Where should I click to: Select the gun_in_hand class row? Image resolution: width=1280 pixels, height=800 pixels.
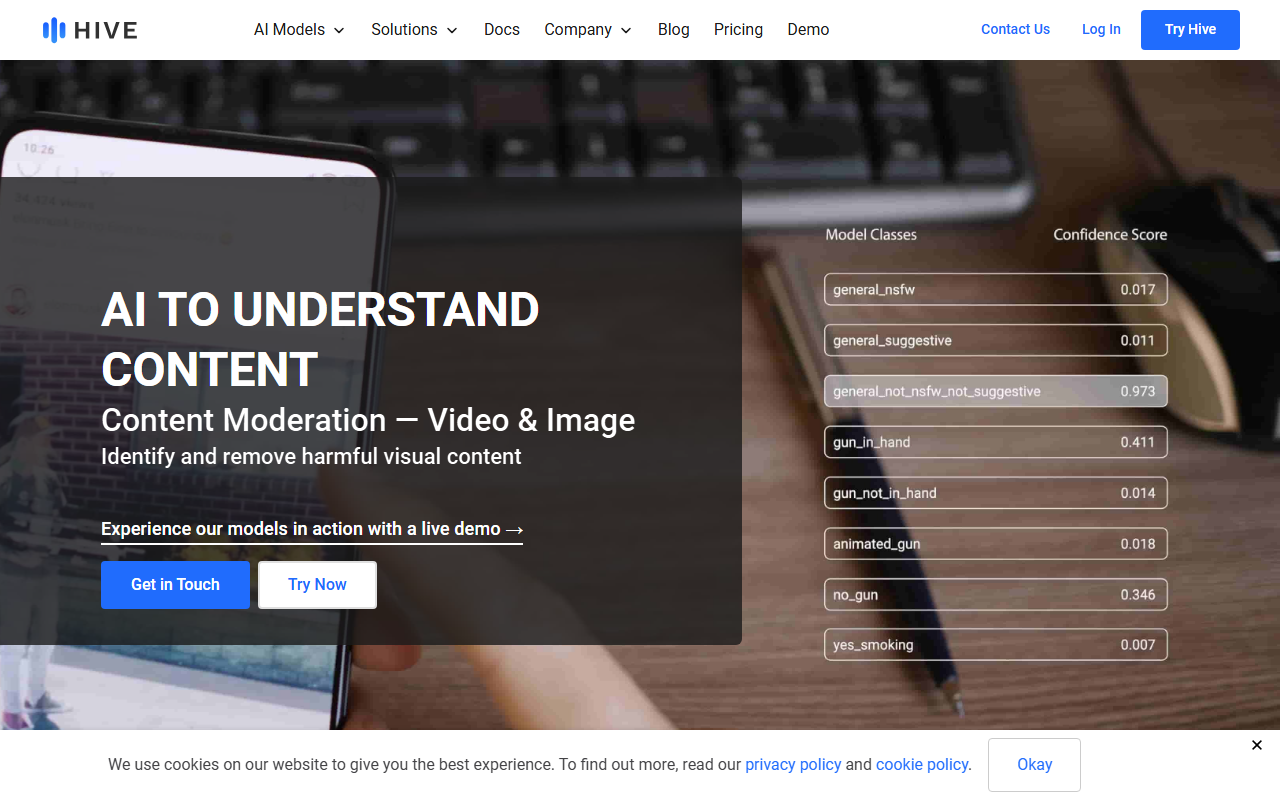pyautogui.click(x=996, y=442)
